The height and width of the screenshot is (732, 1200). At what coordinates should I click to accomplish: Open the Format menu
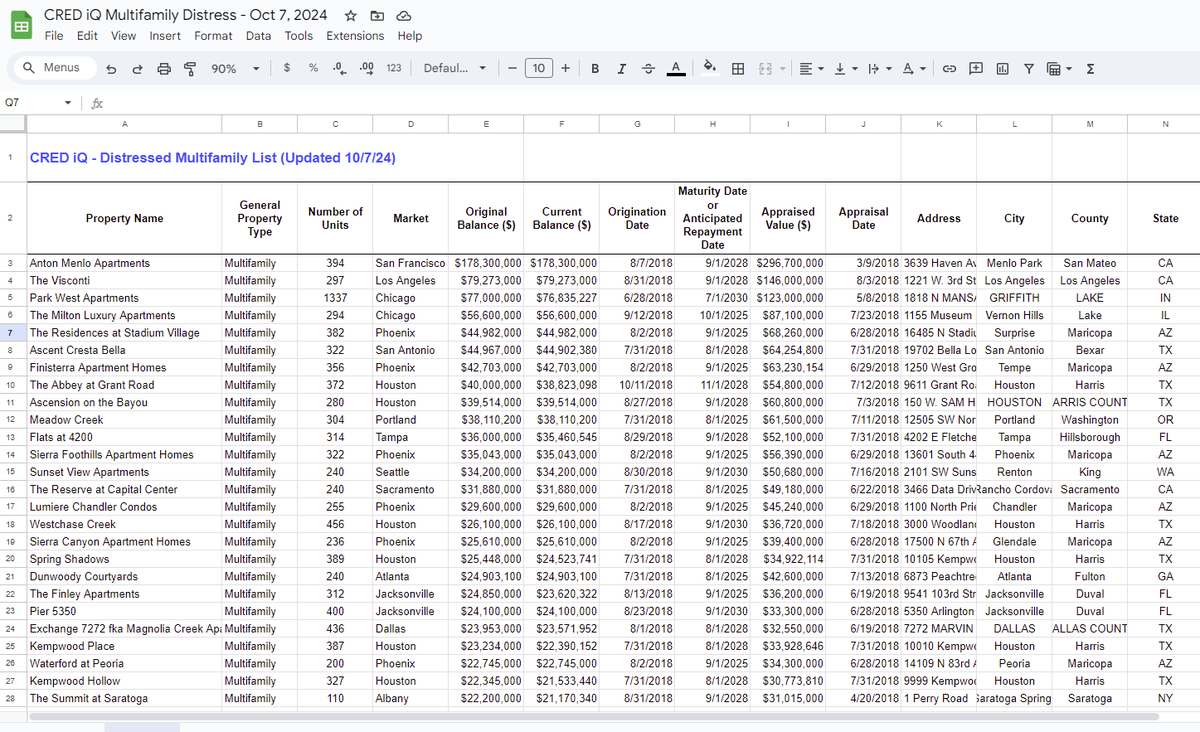pyautogui.click(x=213, y=36)
